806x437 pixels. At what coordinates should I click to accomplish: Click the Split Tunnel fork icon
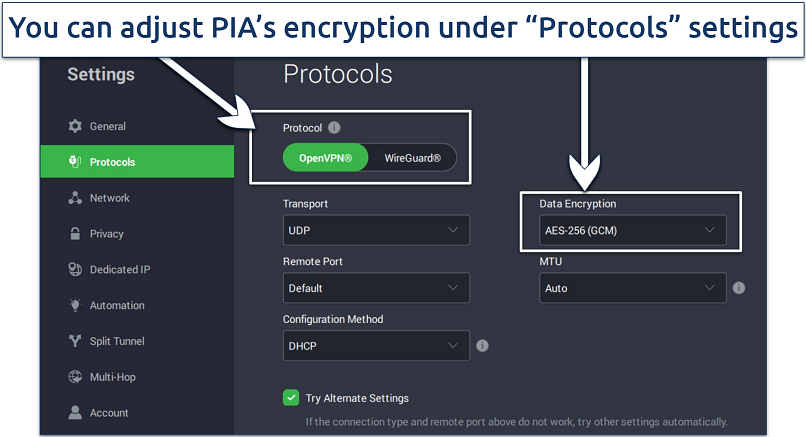point(74,342)
